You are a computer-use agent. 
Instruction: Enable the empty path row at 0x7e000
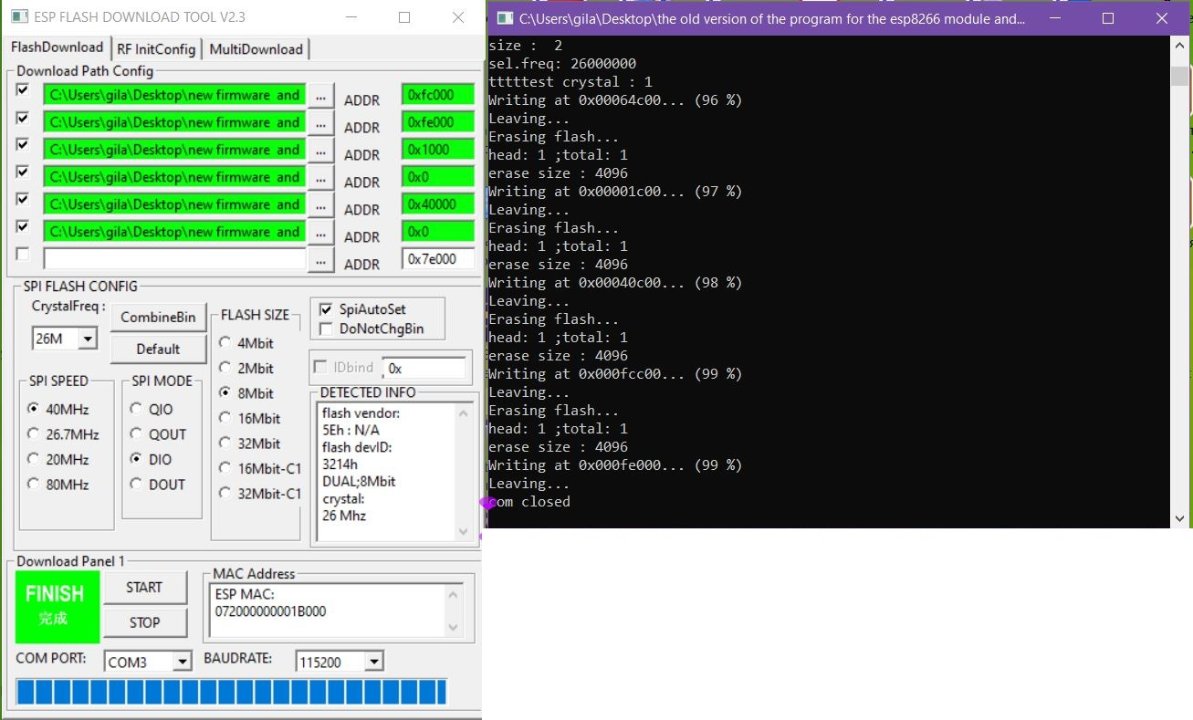23,254
